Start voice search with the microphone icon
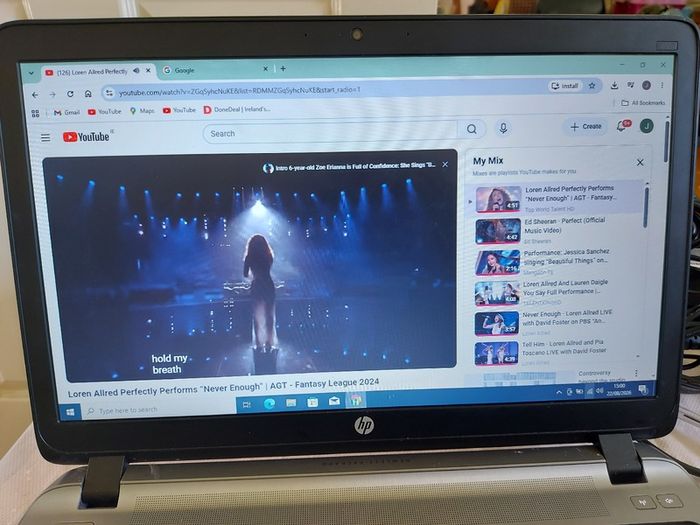700x525 pixels. pyautogui.click(x=503, y=128)
